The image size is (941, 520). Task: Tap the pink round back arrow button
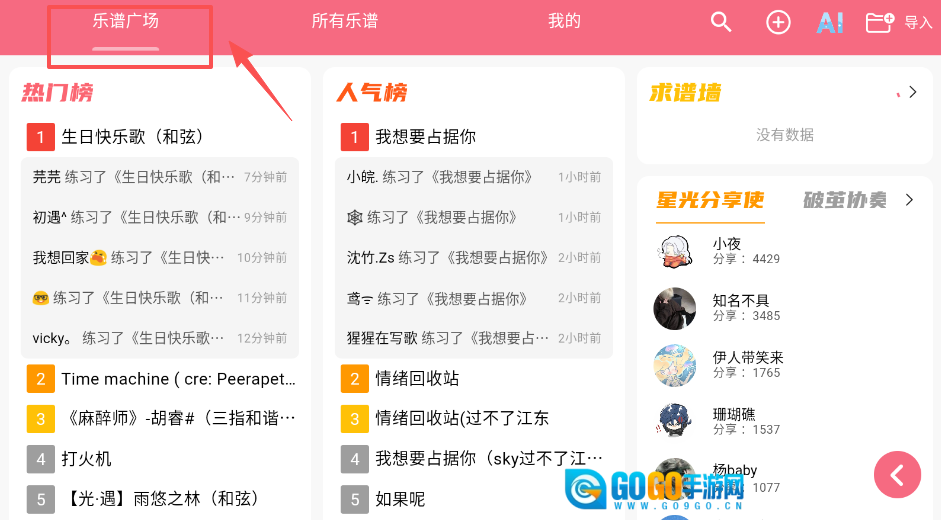[x=897, y=475]
